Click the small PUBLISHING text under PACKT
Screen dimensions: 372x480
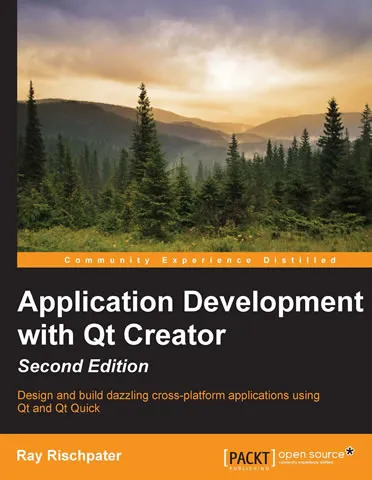(x=249, y=468)
